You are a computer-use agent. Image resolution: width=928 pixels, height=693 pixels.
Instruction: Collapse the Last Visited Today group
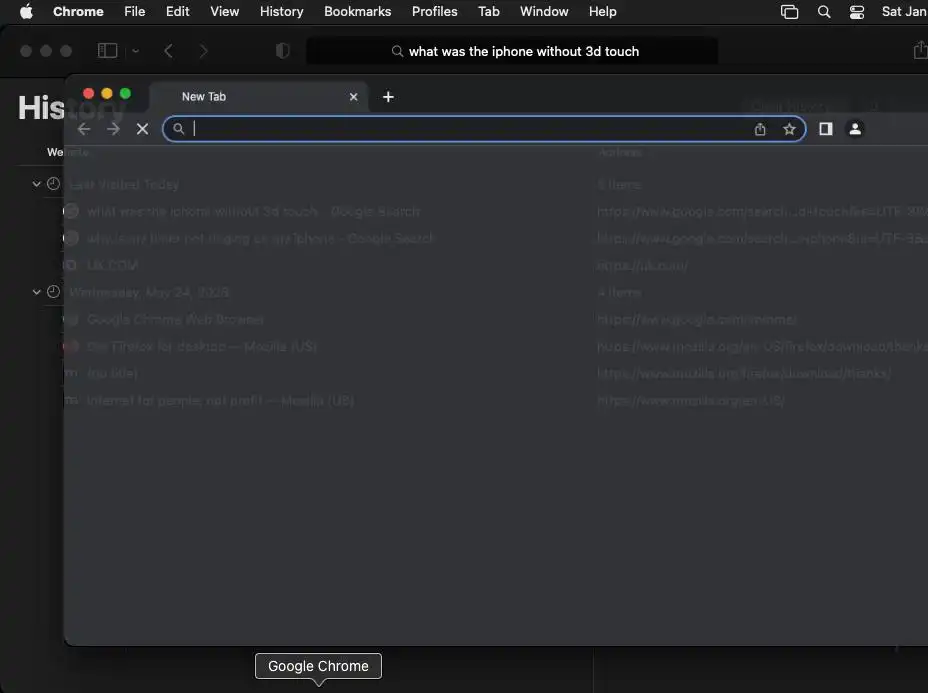(36, 184)
